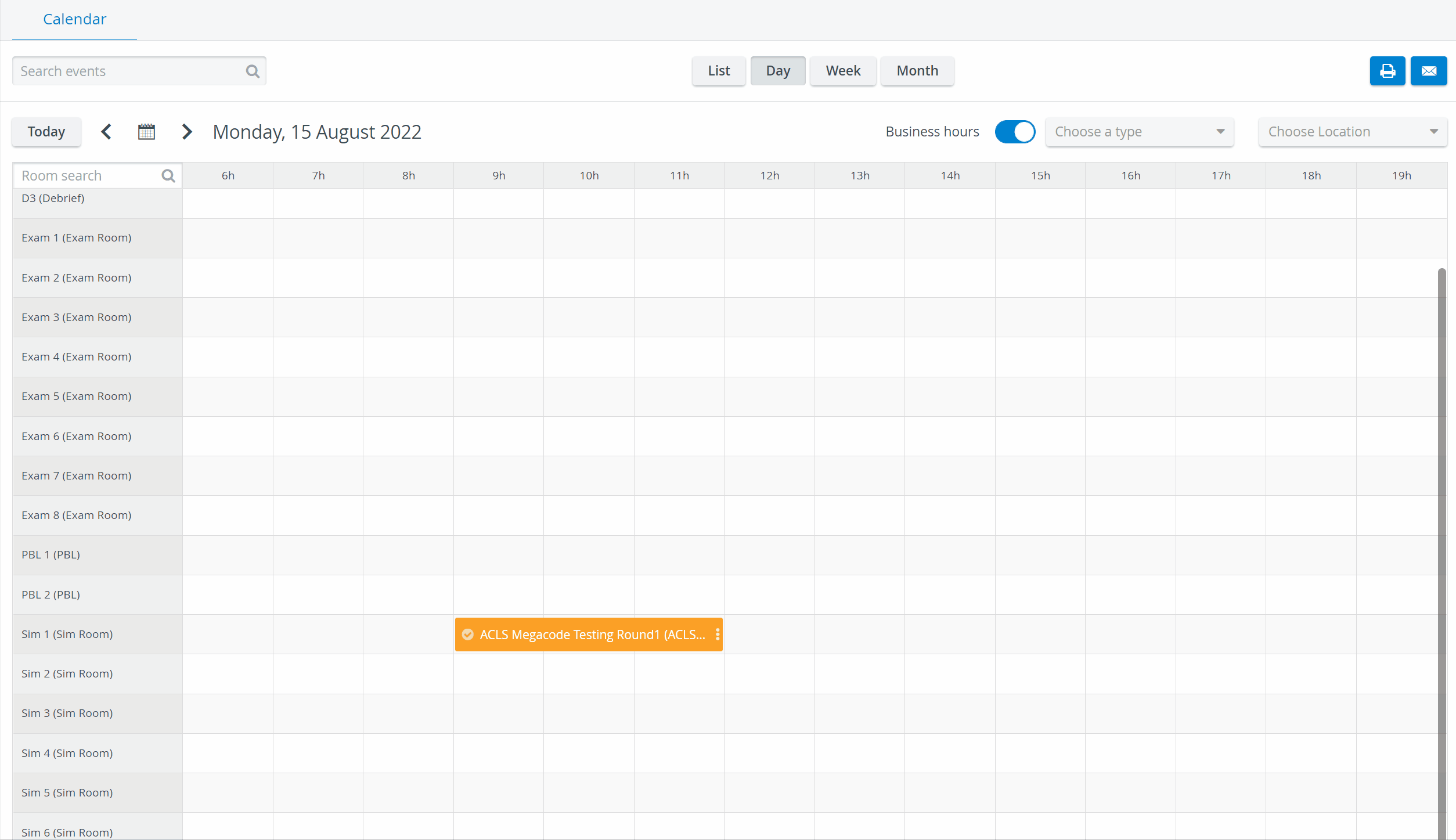1456x840 pixels.
Task: Open the Choose Location dropdown
Action: click(x=1353, y=132)
